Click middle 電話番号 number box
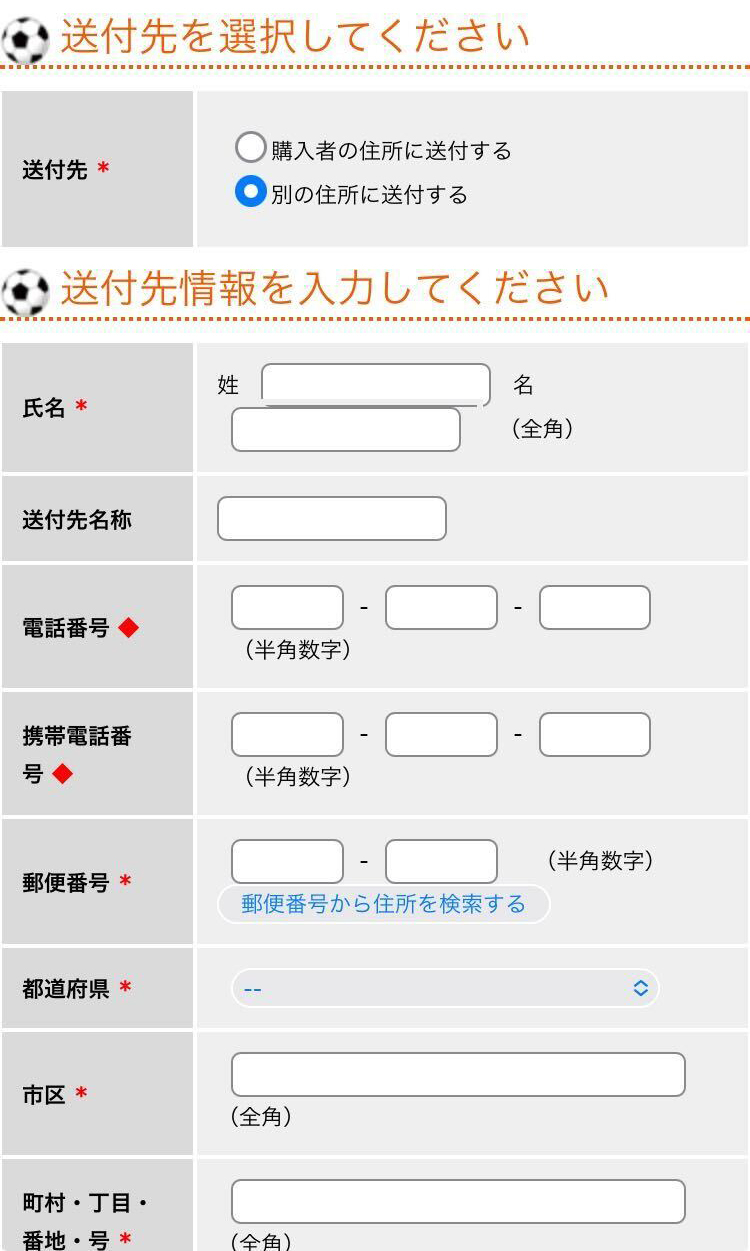Viewport: 750px width, 1251px height. [441, 608]
